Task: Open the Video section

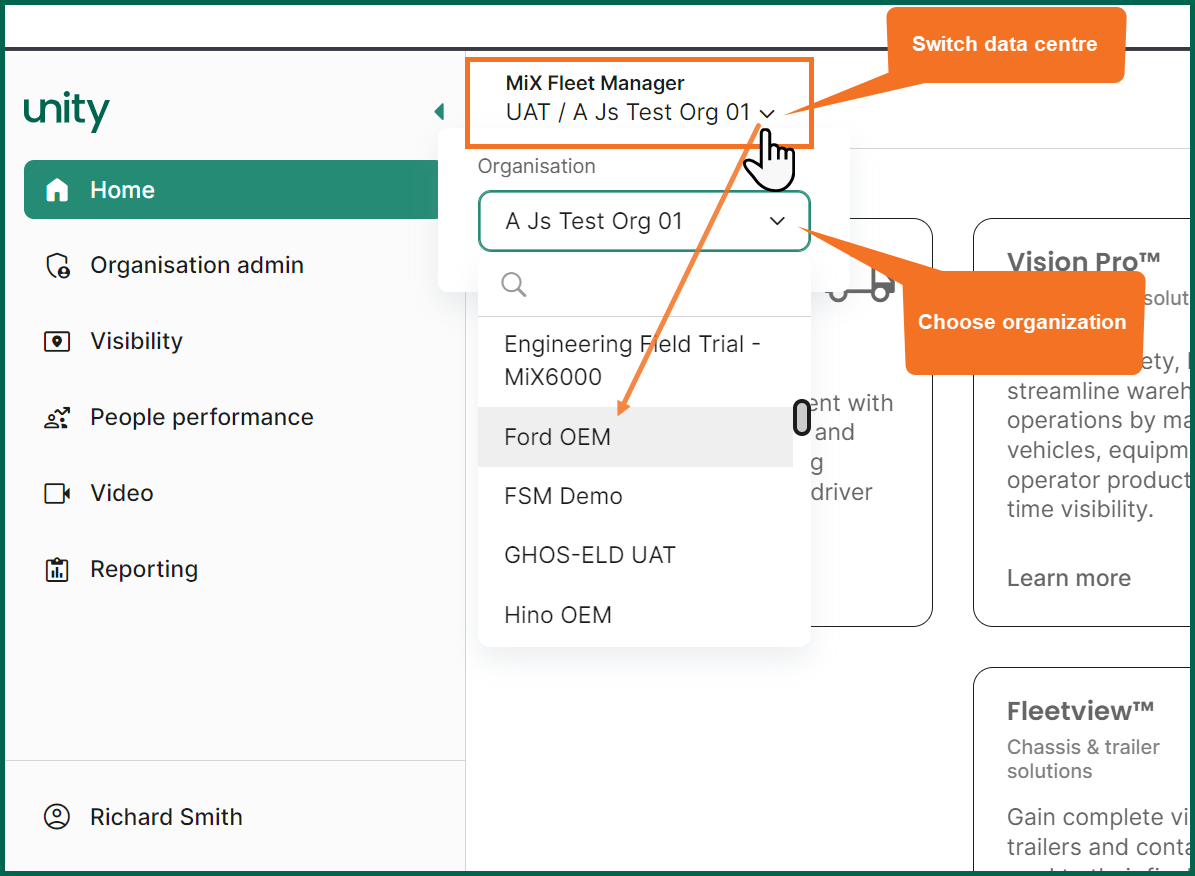Action: tap(122, 493)
